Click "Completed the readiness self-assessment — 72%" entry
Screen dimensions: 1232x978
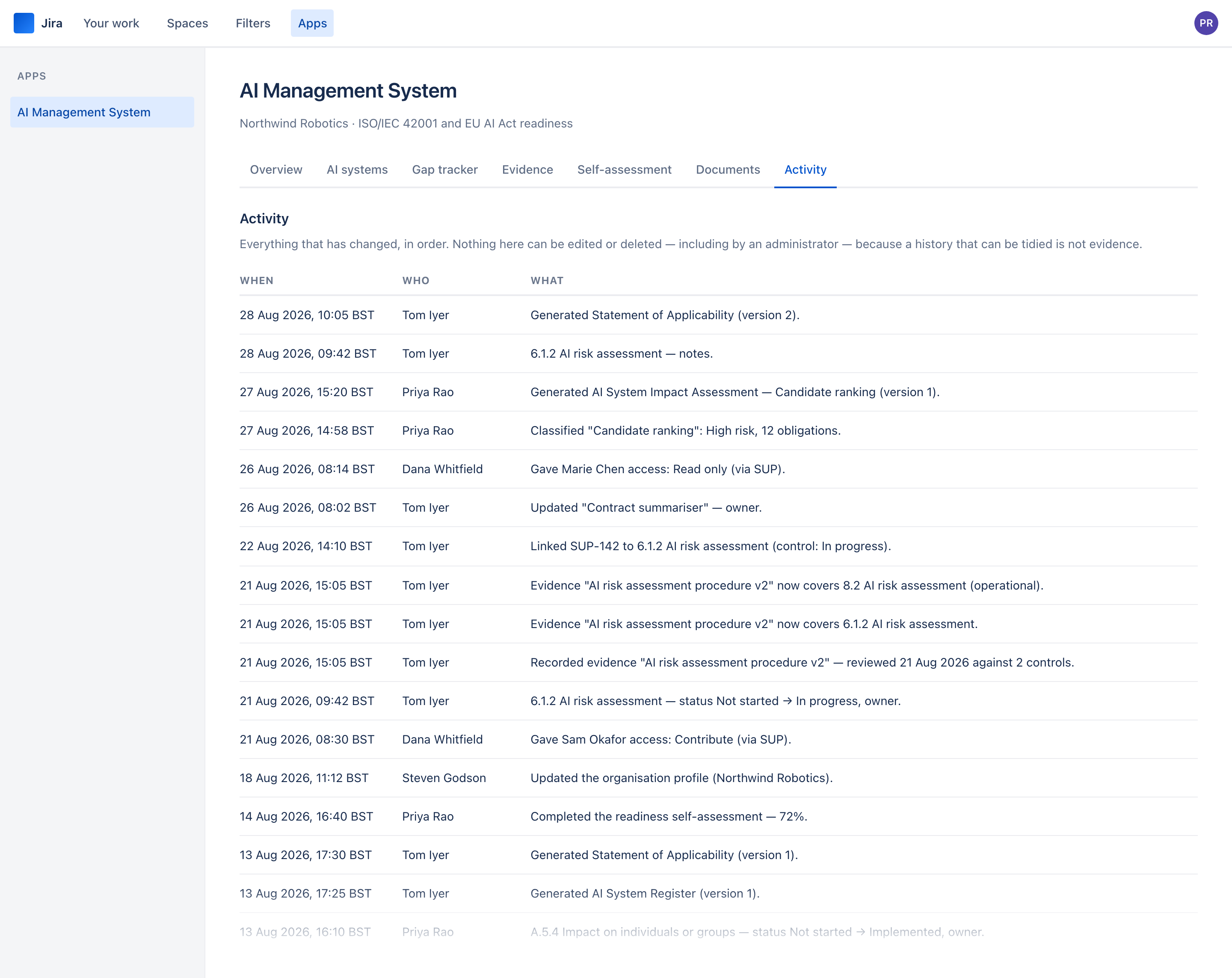tap(669, 817)
